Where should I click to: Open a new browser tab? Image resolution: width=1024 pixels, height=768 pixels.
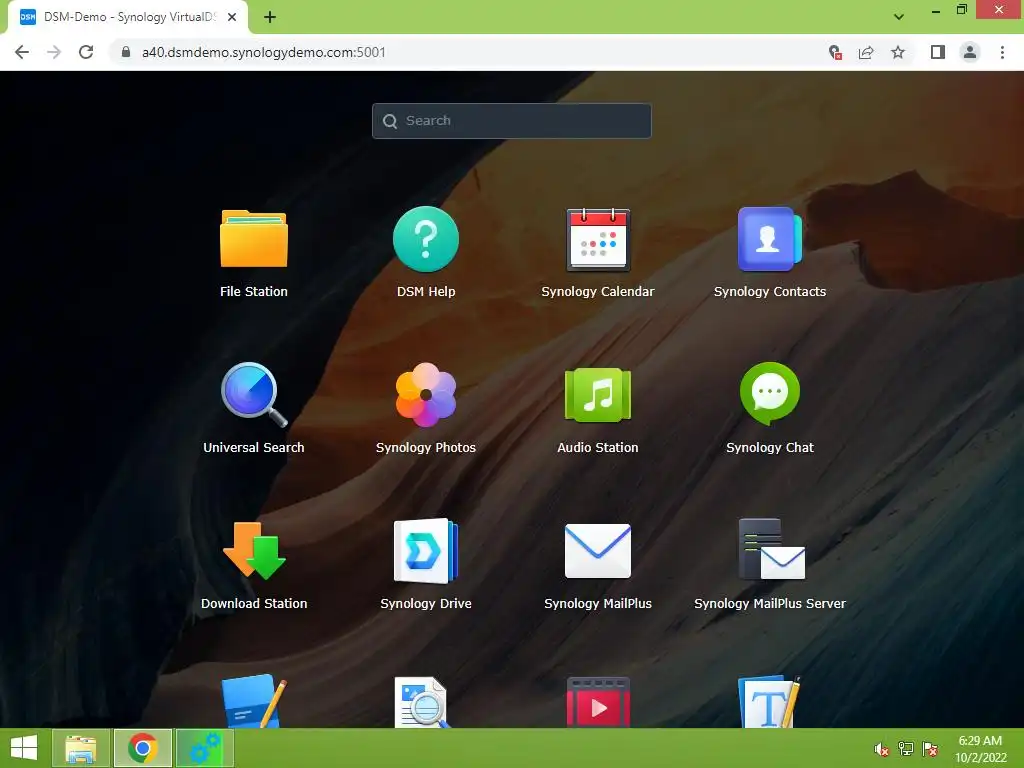click(270, 17)
